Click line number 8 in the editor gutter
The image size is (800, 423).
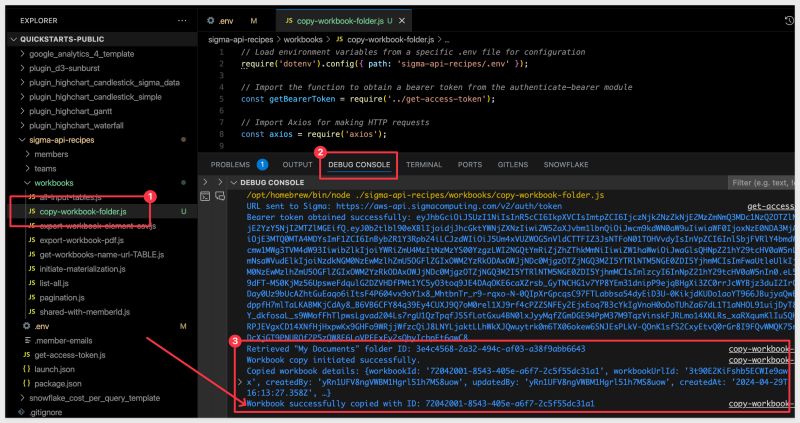tap(221, 134)
